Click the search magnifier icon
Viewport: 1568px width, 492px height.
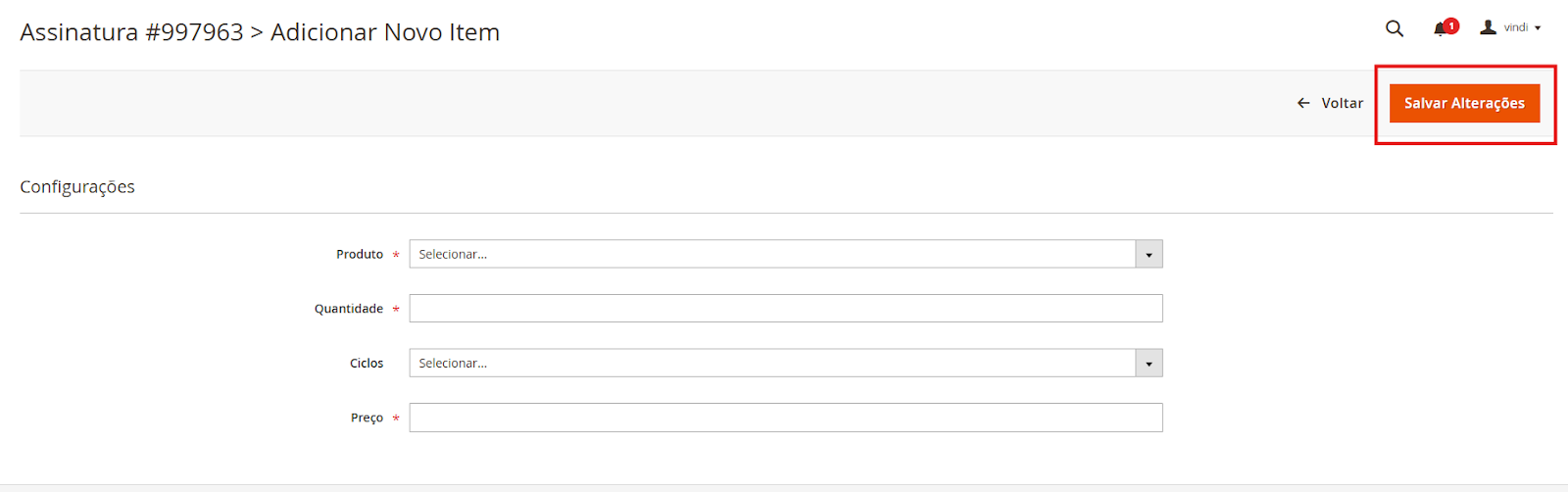coord(1395,28)
